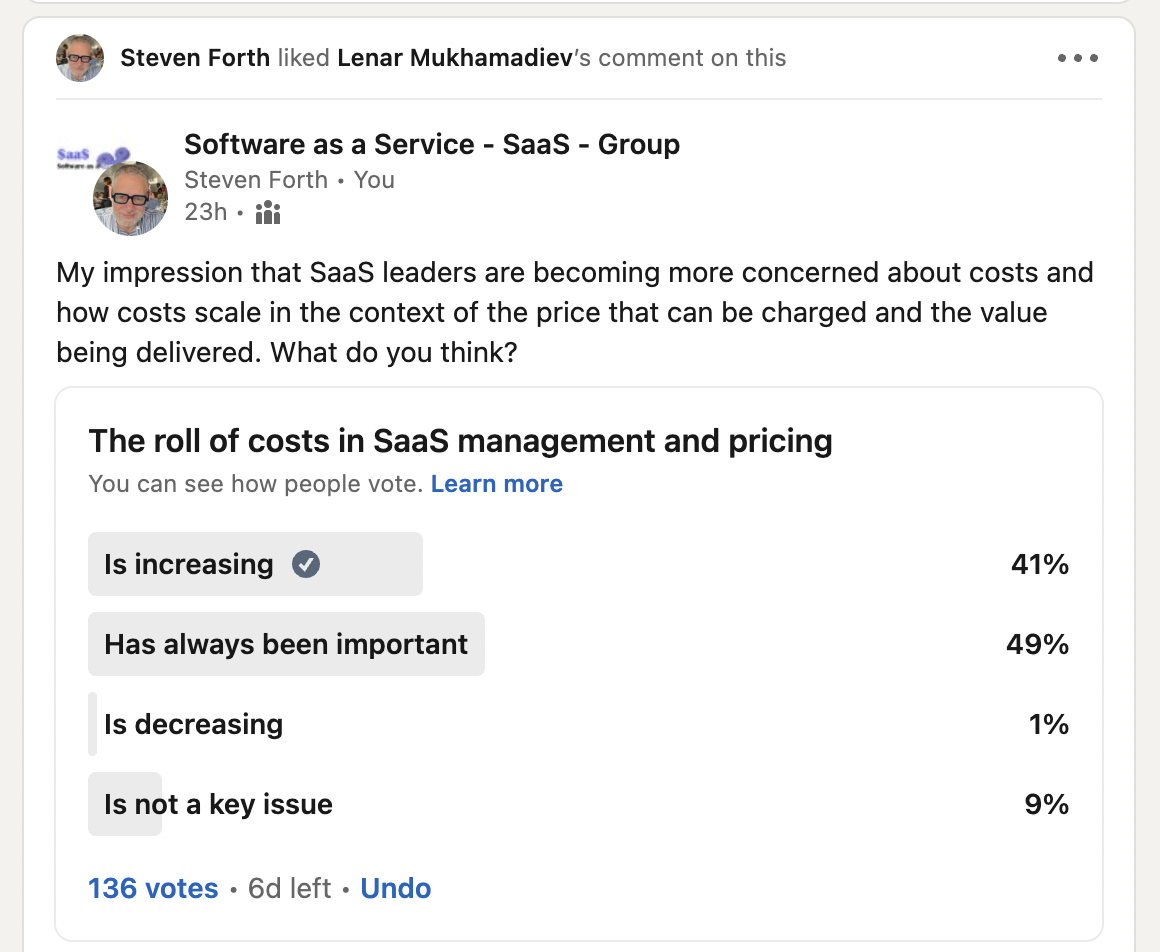Select "Has always been important" poll option

coord(286,644)
